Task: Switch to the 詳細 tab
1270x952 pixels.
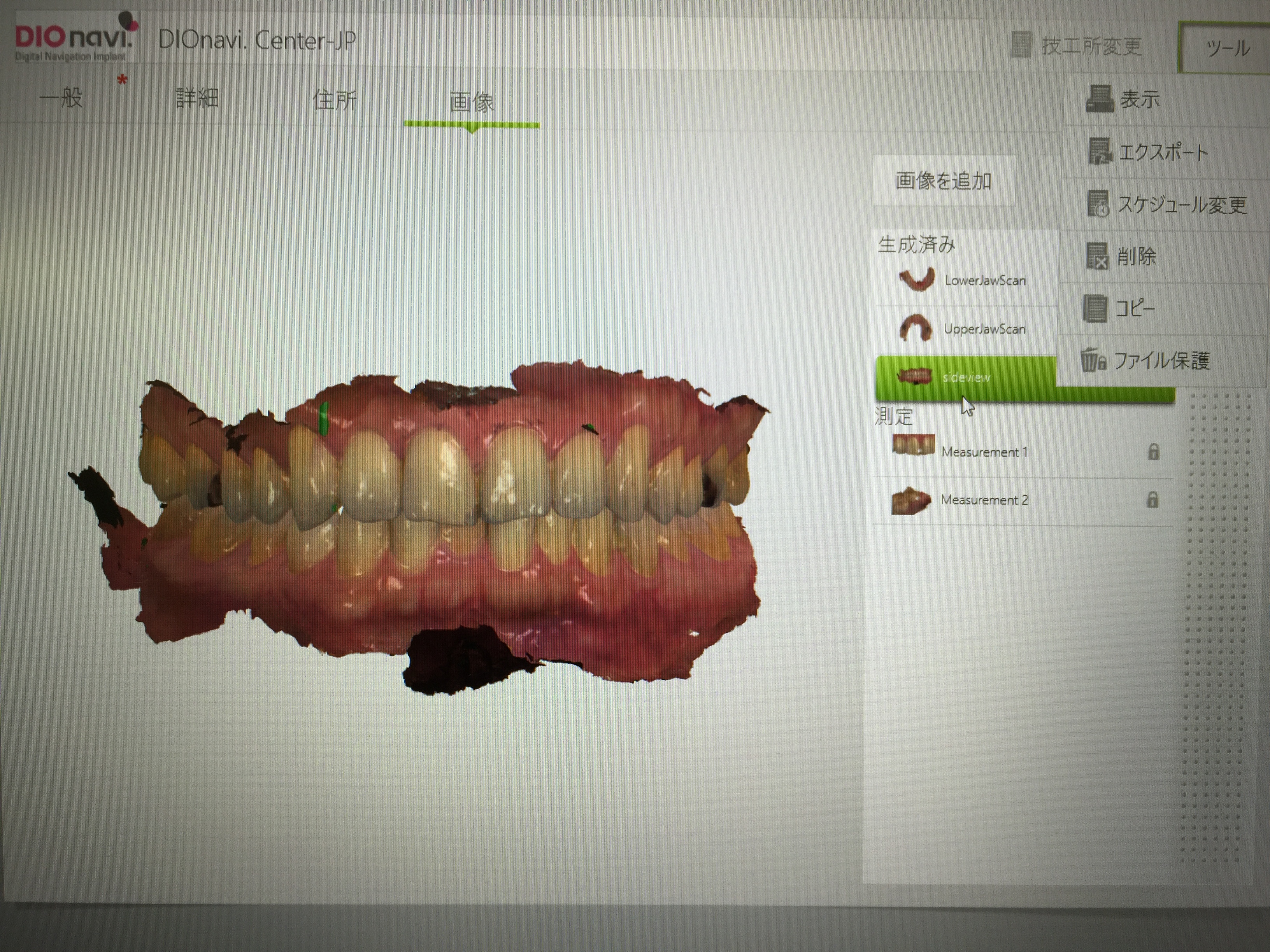Action: (197, 99)
